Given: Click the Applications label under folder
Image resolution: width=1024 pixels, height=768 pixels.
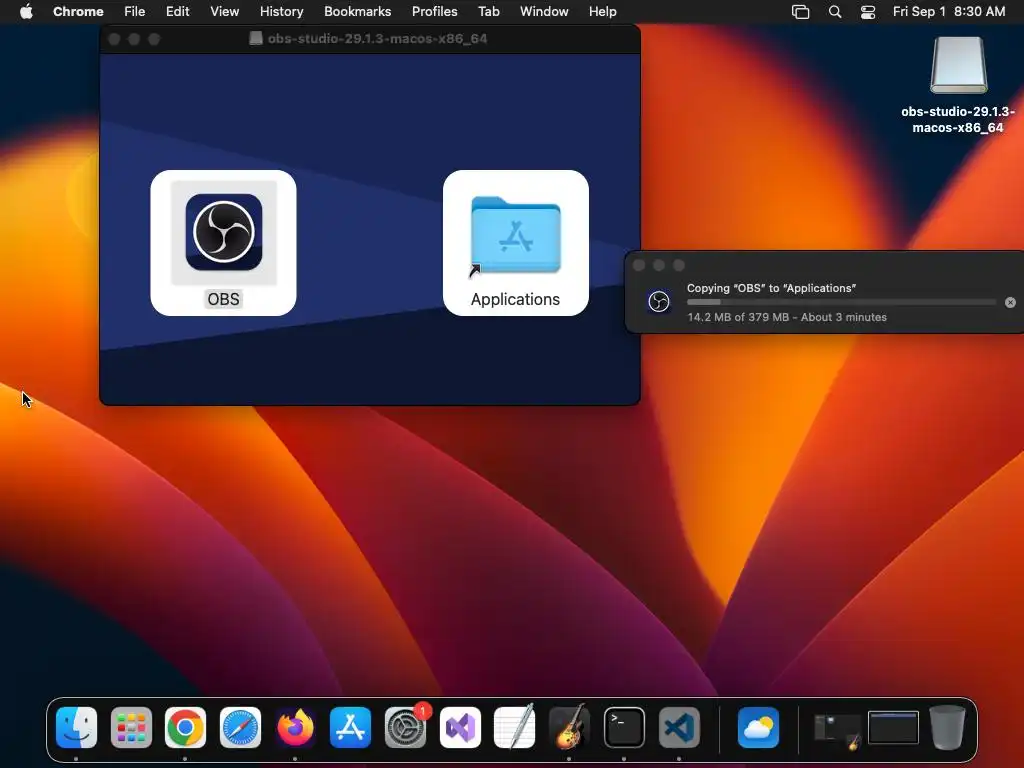Looking at the screenshot, I should click(x=515, y=299).
